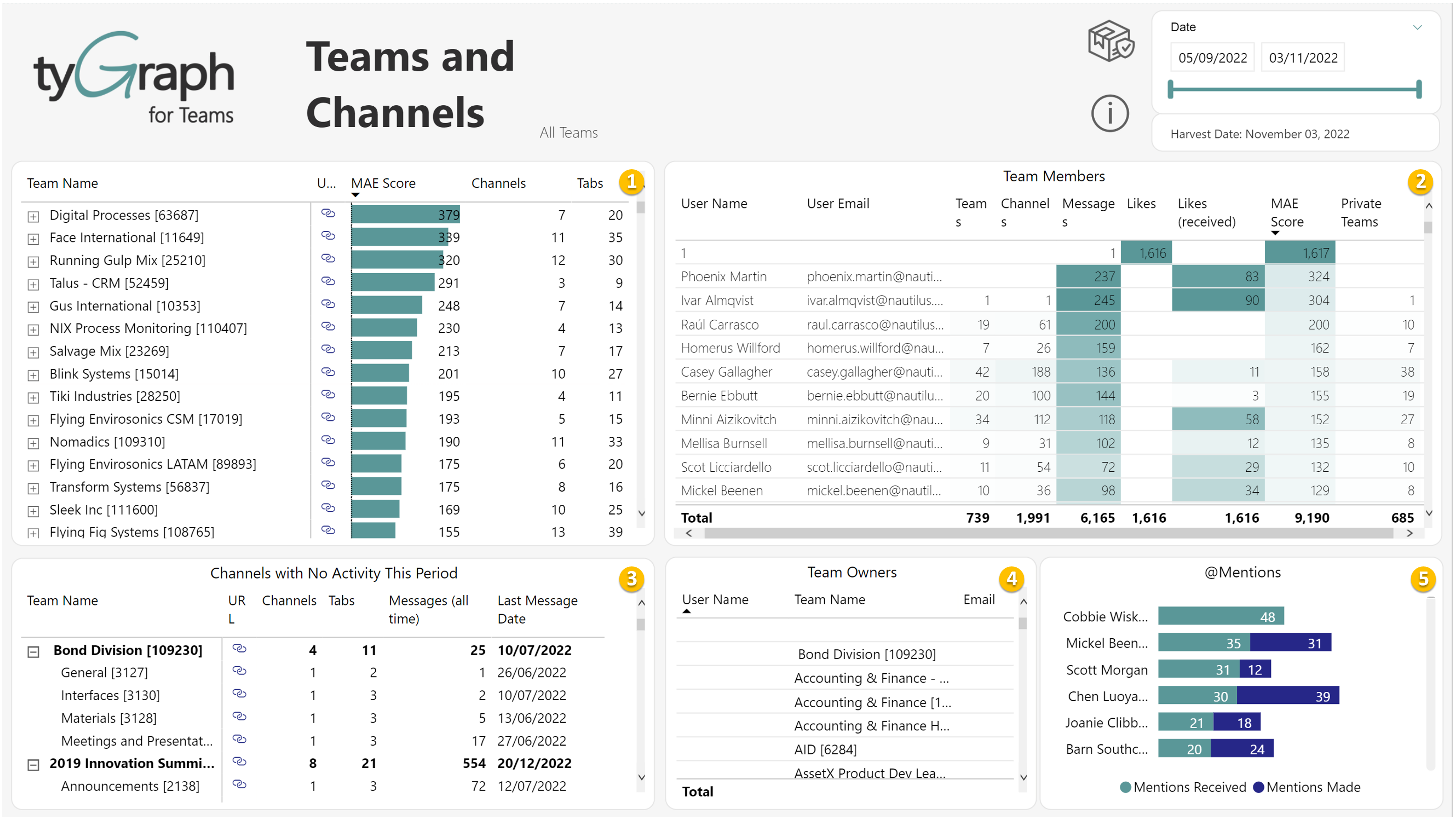Click right arrow on Team Members horizontal scrollbar

pyautogui.click(x=1409, y=533)
